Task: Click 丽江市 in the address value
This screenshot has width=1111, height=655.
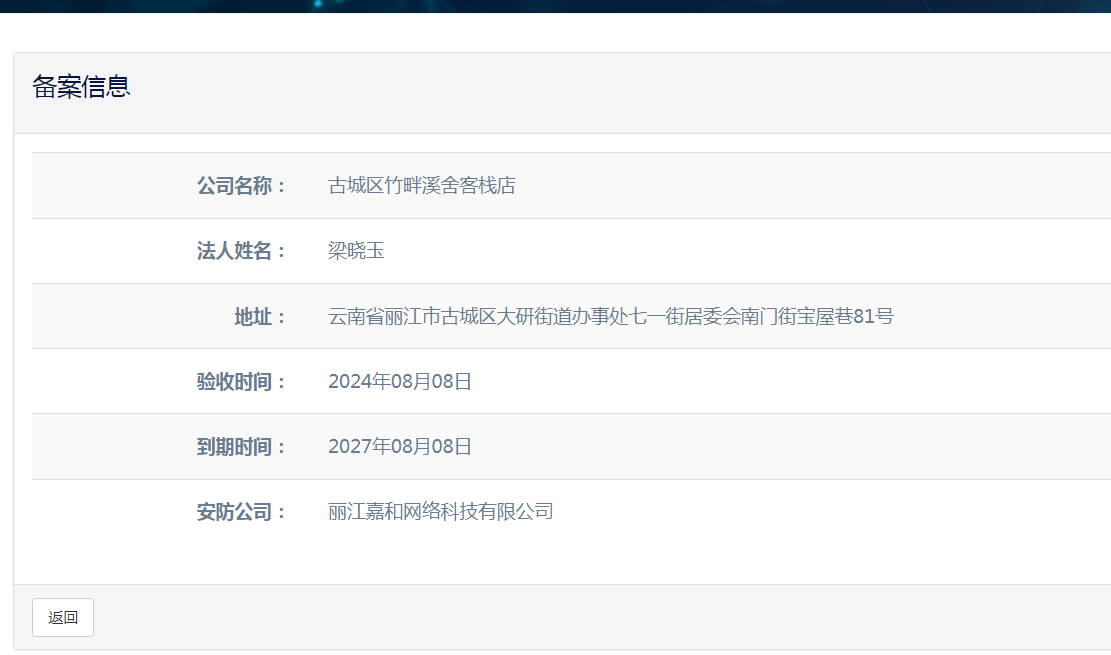Action: (413, 317)
